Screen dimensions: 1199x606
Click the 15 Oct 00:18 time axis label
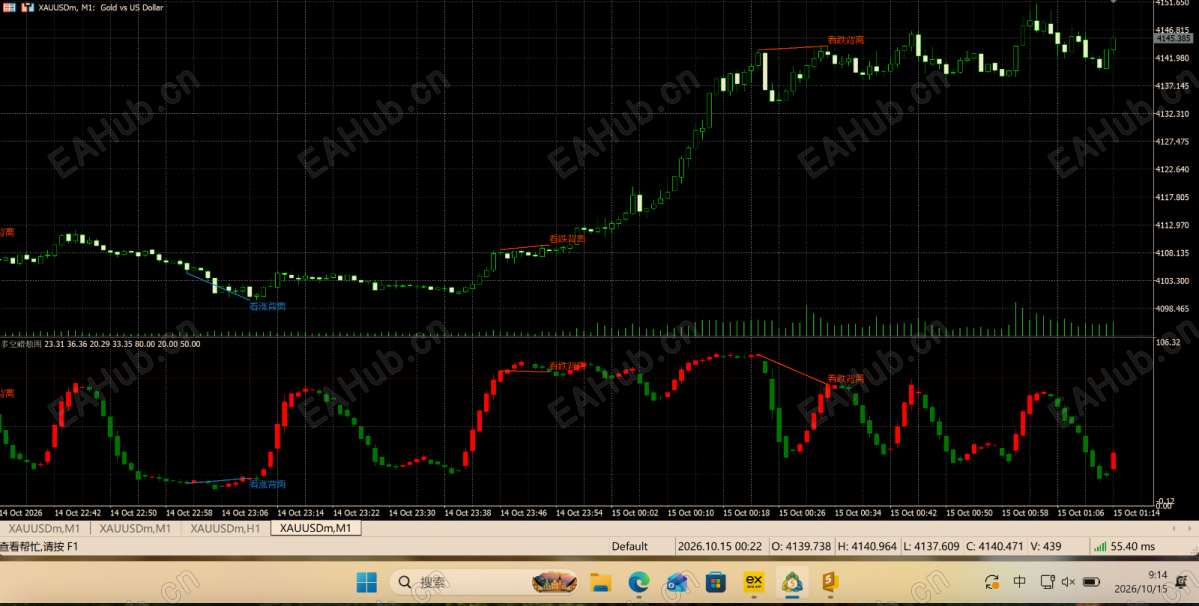click(746, 513)
